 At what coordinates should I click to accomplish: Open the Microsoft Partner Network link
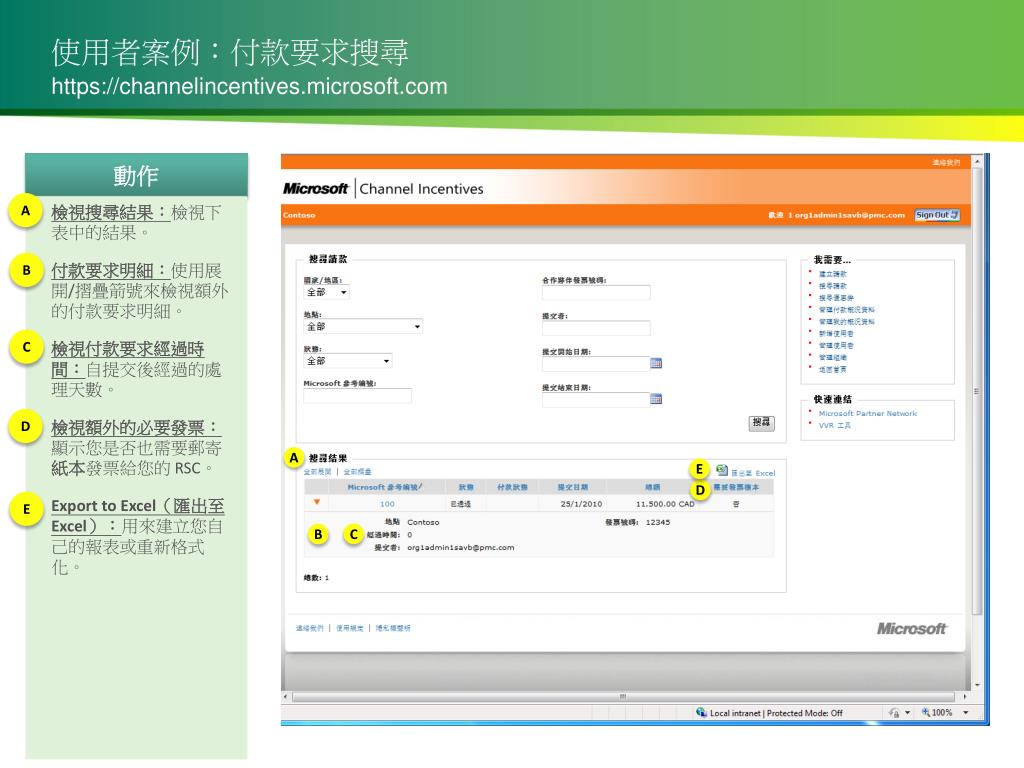868,413
